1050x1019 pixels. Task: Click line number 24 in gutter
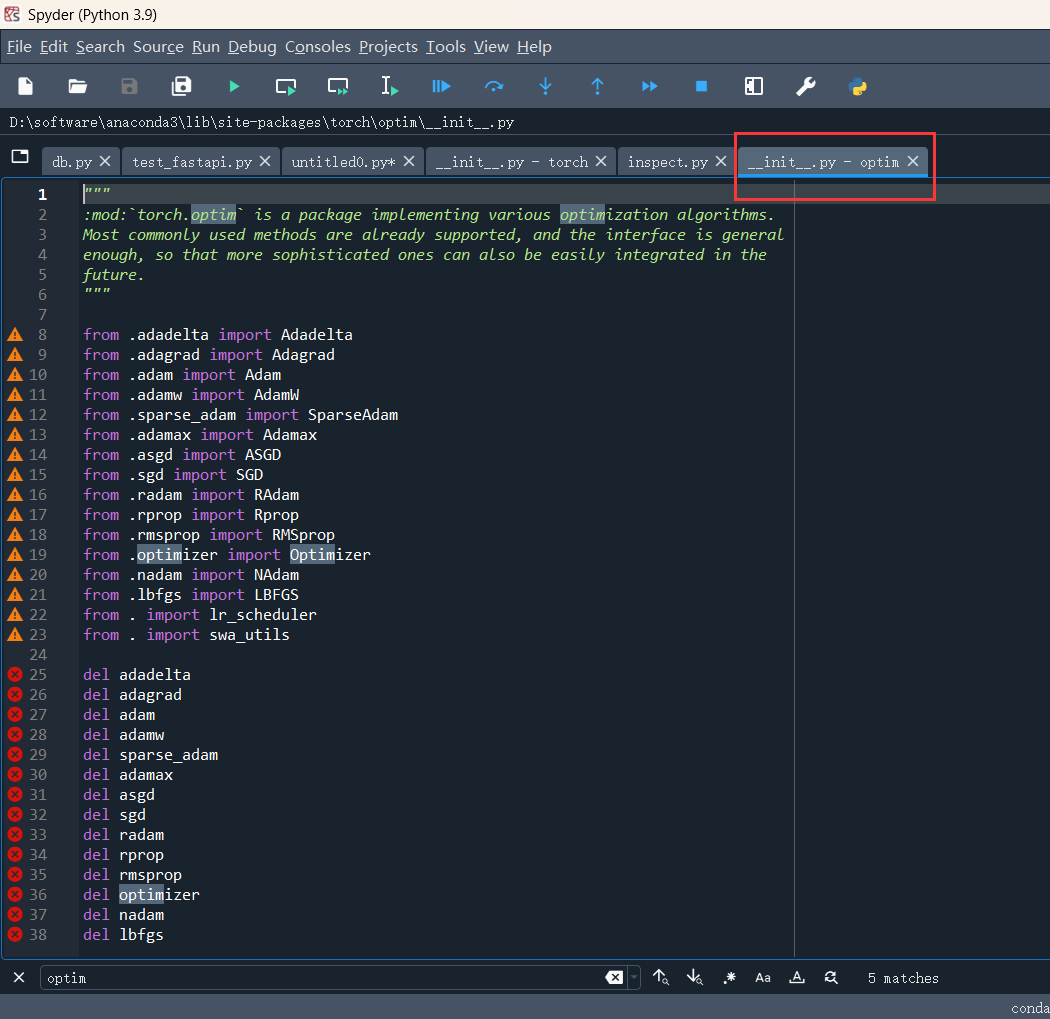(38, 655)
